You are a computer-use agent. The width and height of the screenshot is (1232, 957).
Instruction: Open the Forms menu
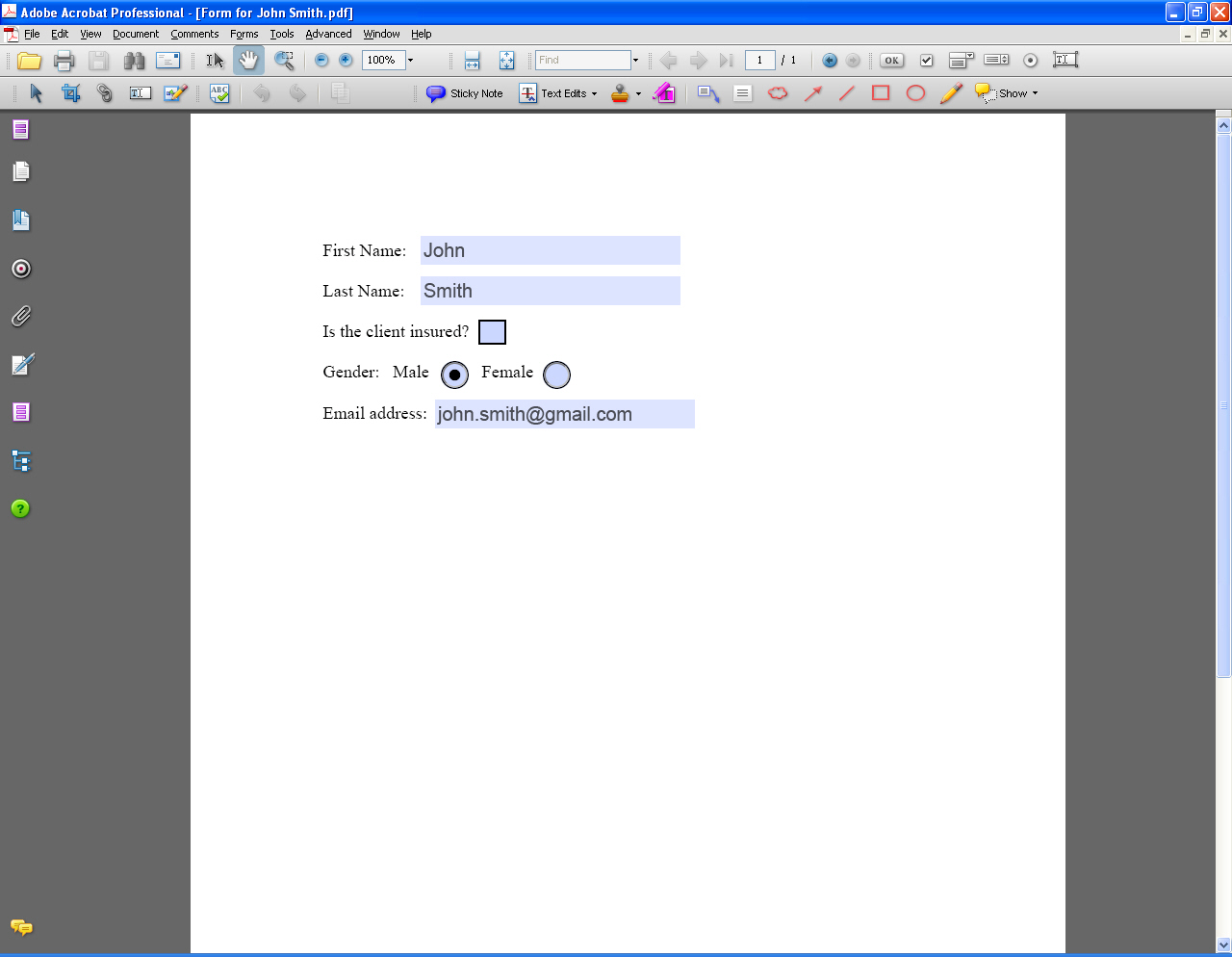tap(244, 34)
